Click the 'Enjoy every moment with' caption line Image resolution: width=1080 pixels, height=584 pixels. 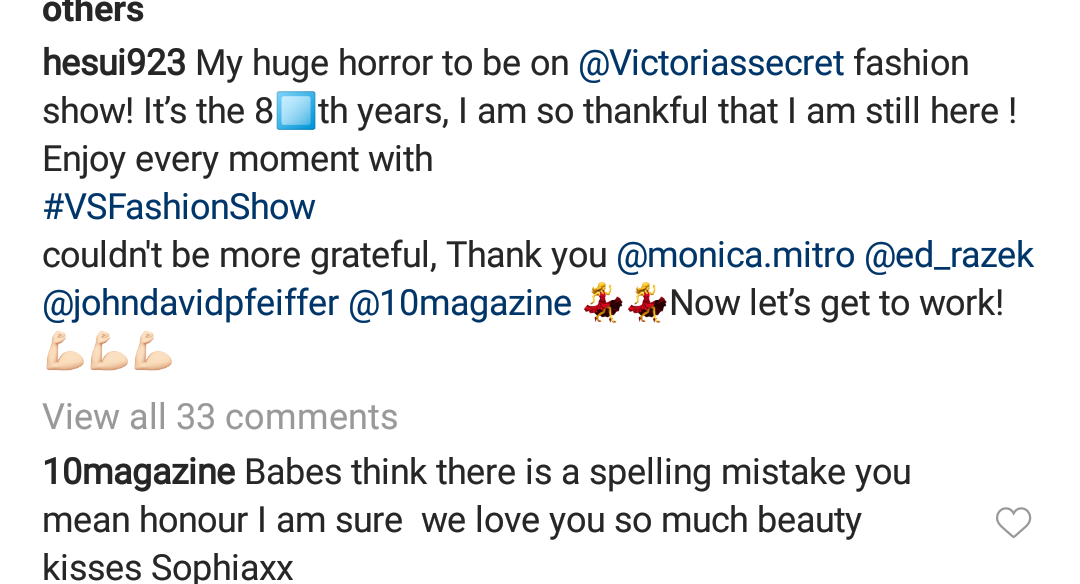(x=238, y=160)
